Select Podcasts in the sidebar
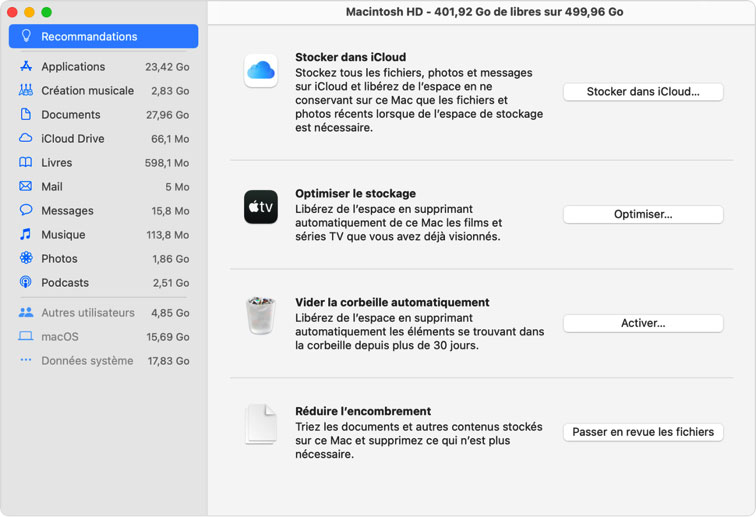756x517 pixels. (103, 283)
